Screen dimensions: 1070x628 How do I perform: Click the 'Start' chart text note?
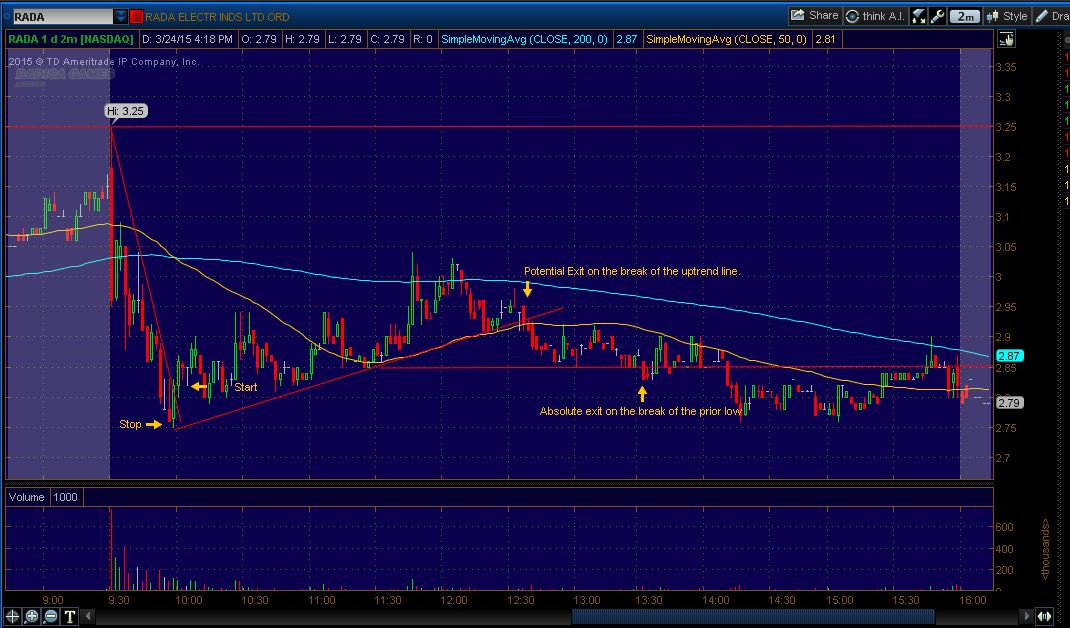246,387
